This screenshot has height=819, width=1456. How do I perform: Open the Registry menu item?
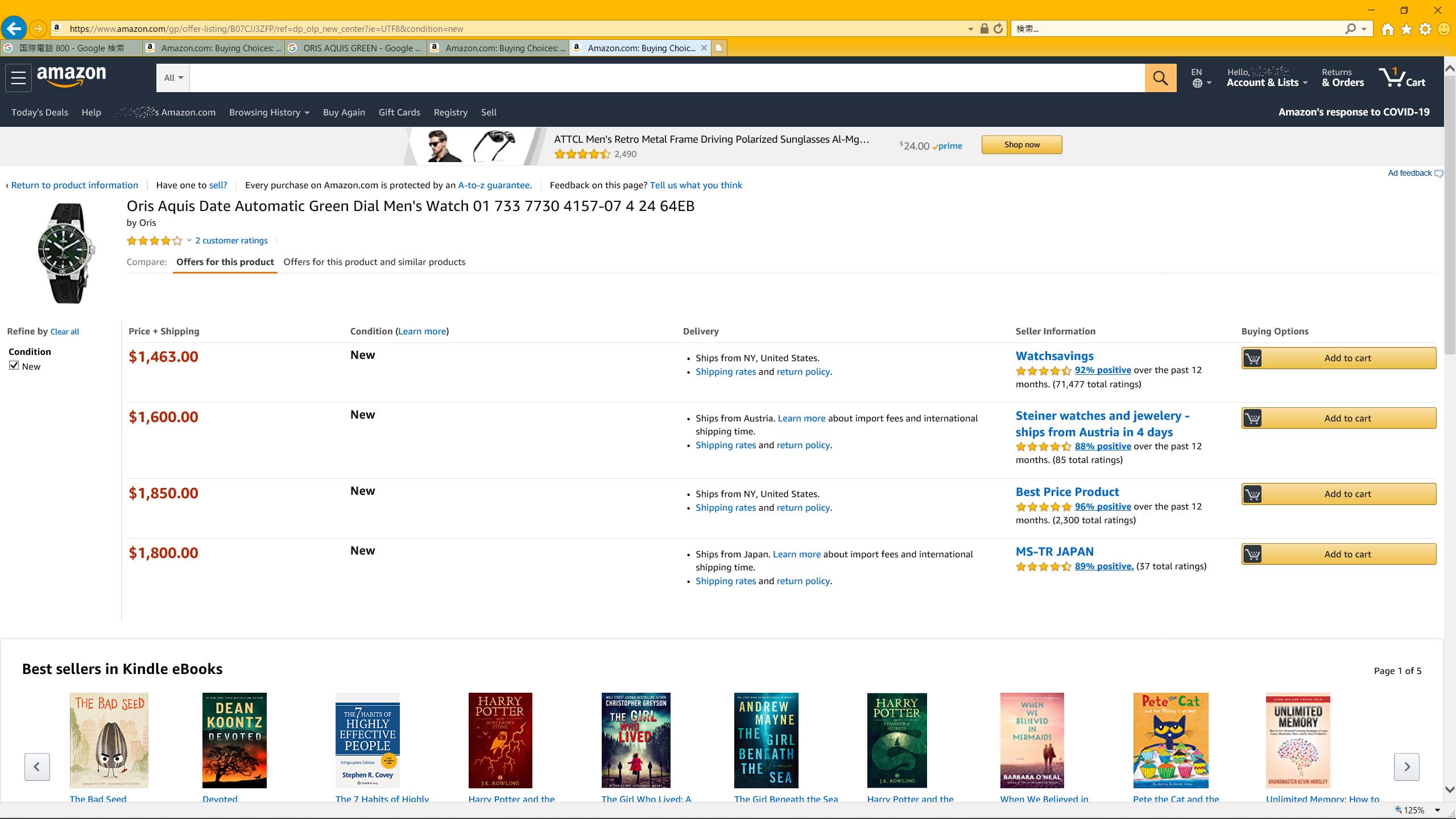pyautogui.click(x=450, y=113)
